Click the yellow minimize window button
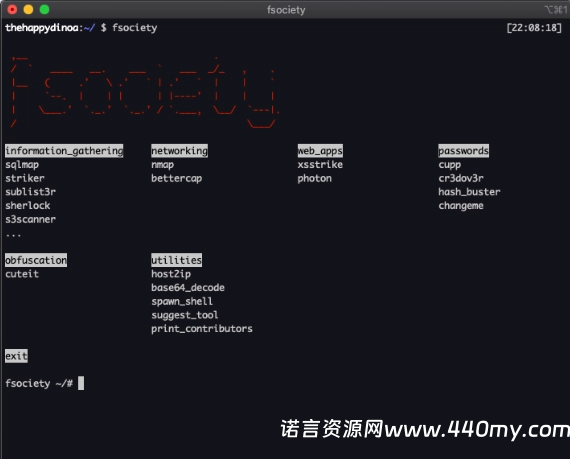The width and height of the screenshot is (570, 459). click(28, 9)
